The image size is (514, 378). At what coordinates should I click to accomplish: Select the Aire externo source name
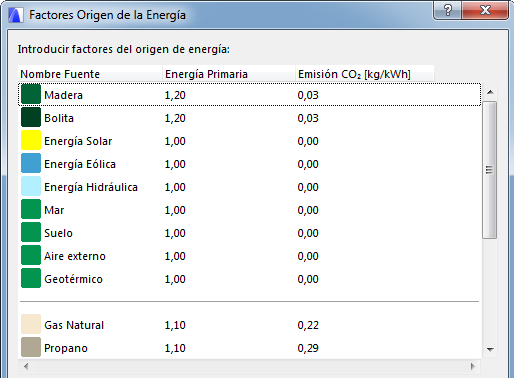(75, 256)
